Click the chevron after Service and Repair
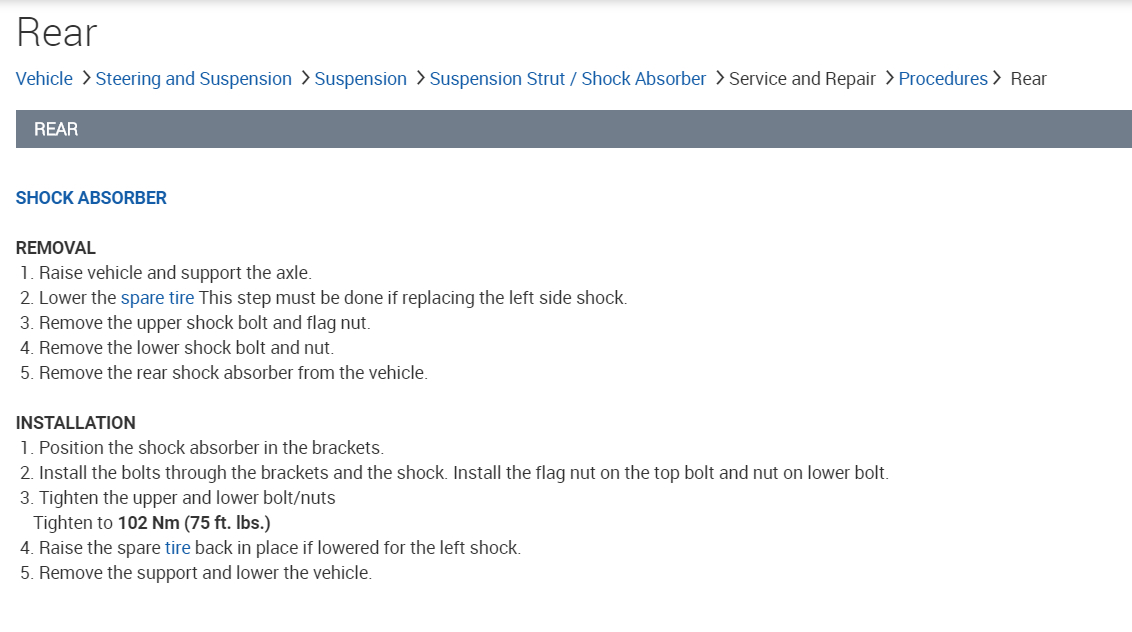This screenshot has height=632, width=1132. 889,78
